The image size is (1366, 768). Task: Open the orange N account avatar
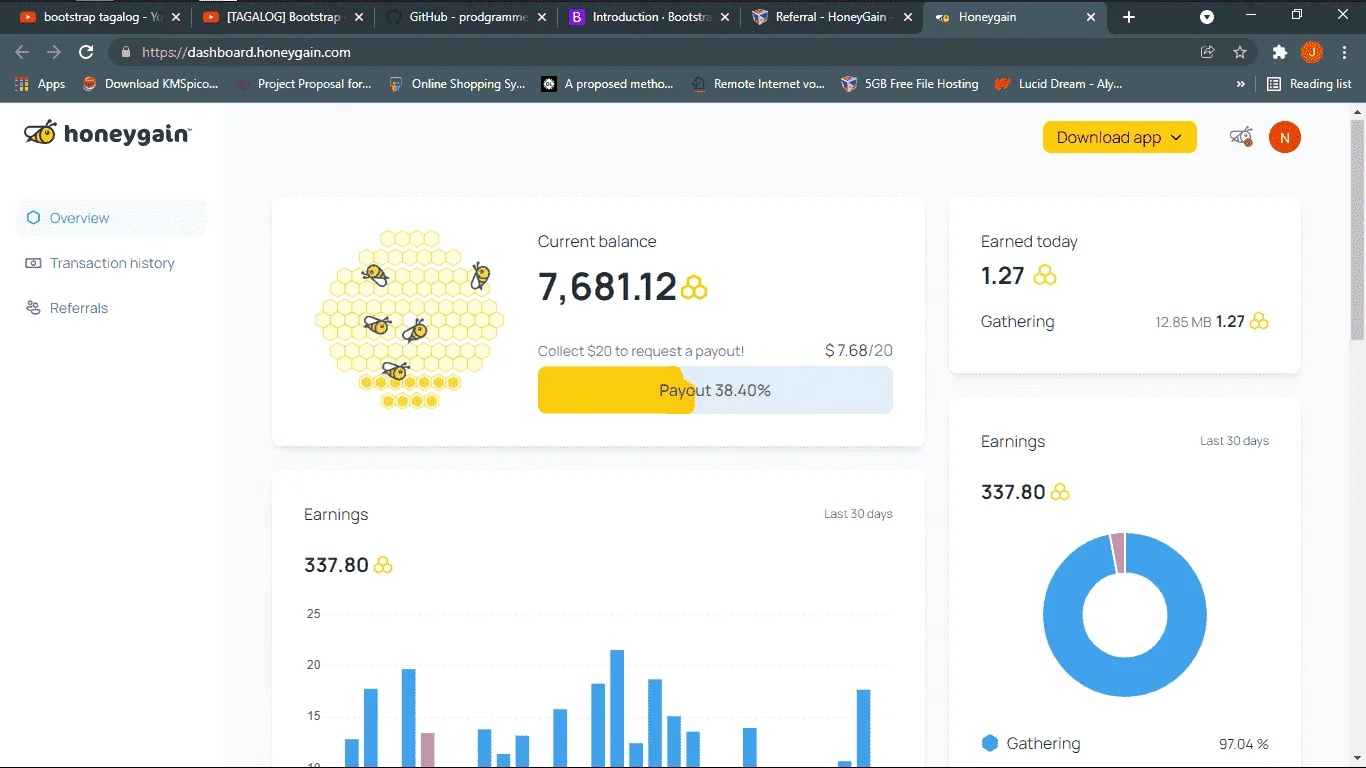[1285, 138]
